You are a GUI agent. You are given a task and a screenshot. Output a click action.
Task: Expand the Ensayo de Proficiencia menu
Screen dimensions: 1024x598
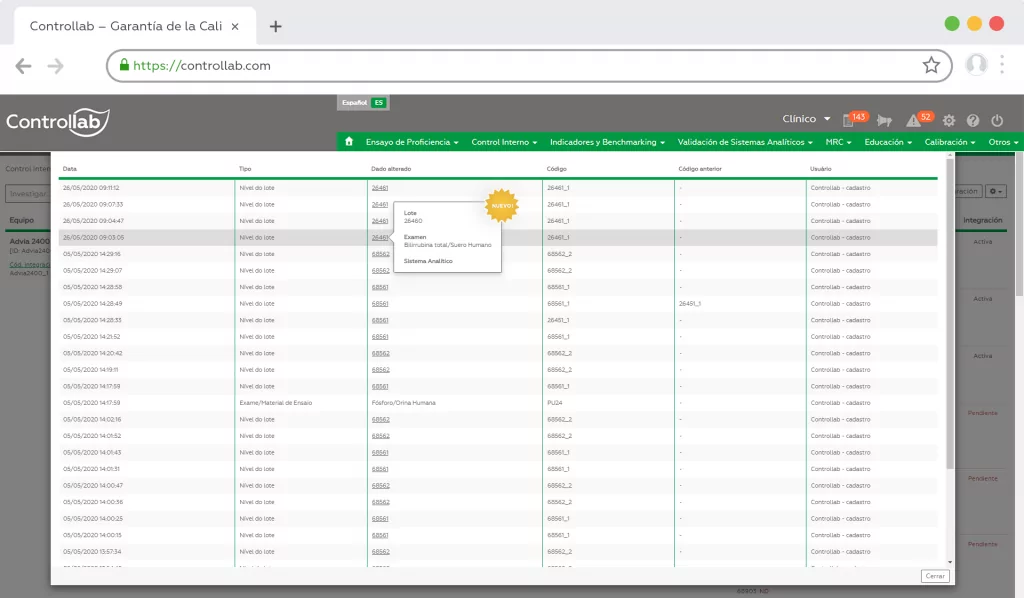(x=412, y=142)
